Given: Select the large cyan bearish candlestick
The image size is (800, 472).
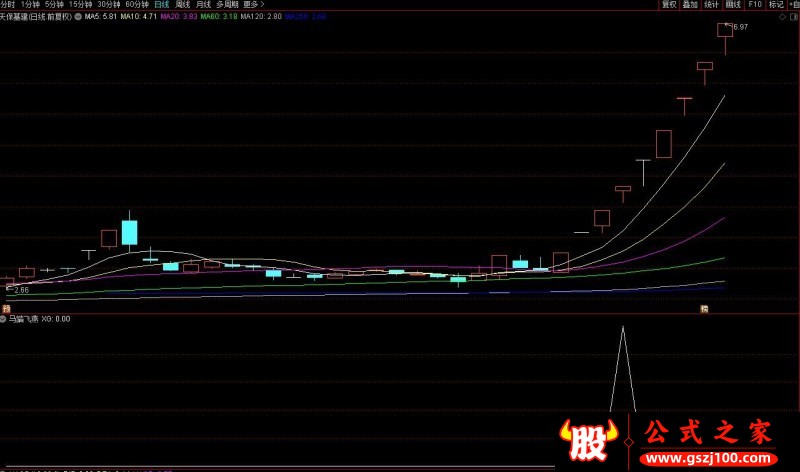Looking at the screenshot, I should 130,232.
